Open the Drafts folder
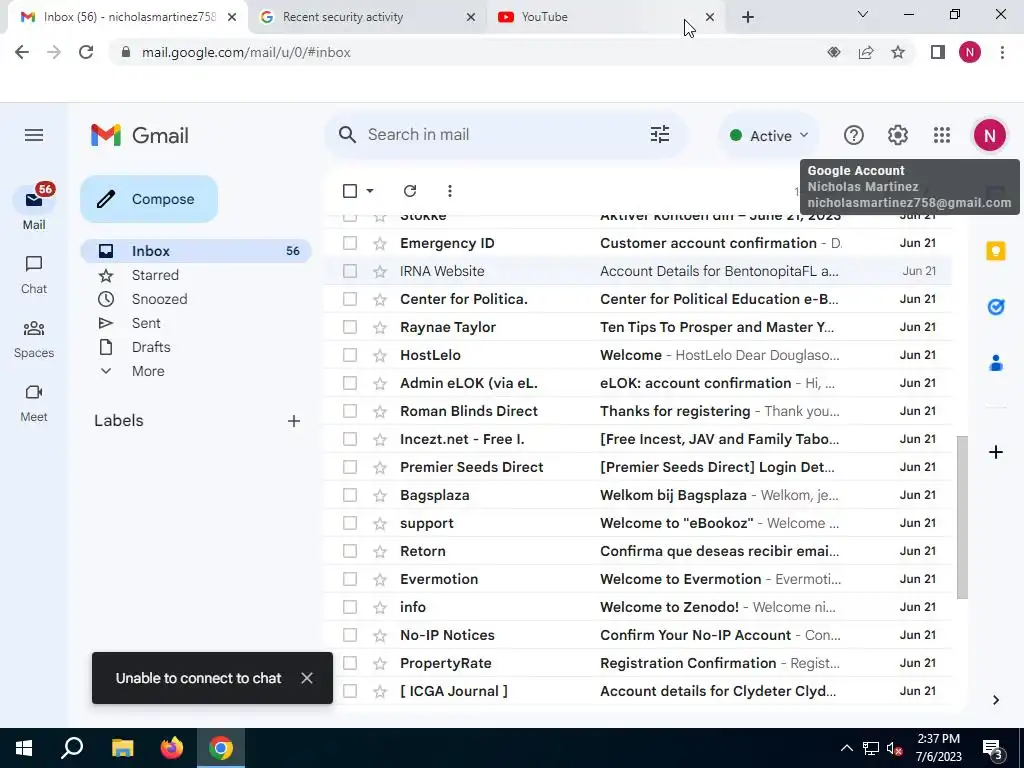This screenshot has width=1024, height=768. click(196, 347)
